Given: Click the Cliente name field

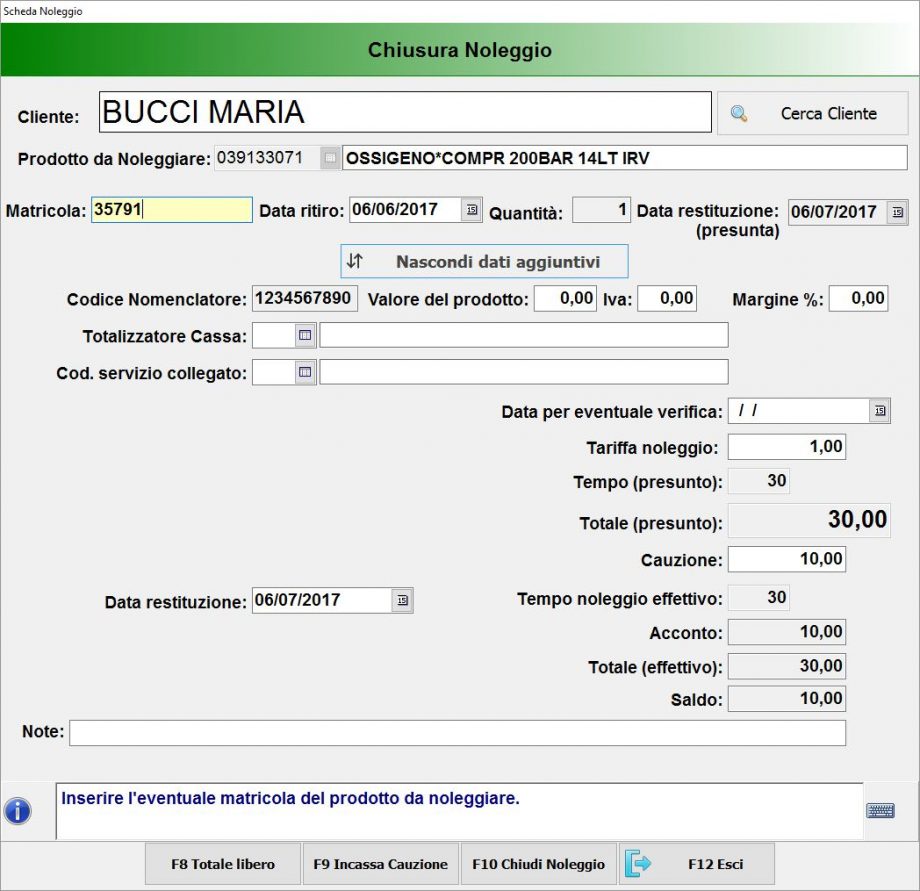Looking at the screenshot, I should [x=405, y=112].
